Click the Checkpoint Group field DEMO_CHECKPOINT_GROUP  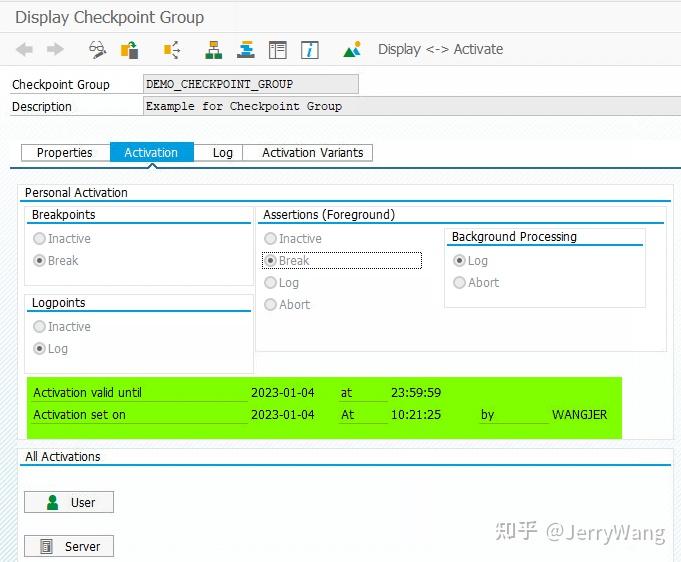coord(251,84)
